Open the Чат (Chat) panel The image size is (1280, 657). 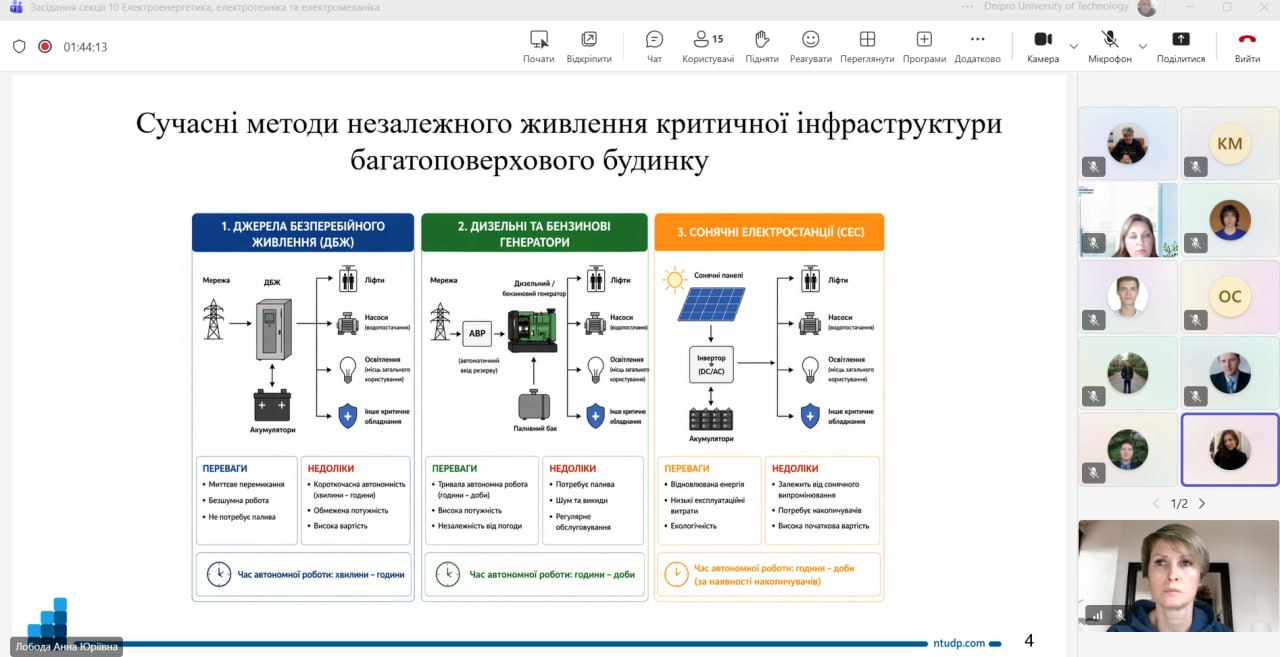coord(654,45)
